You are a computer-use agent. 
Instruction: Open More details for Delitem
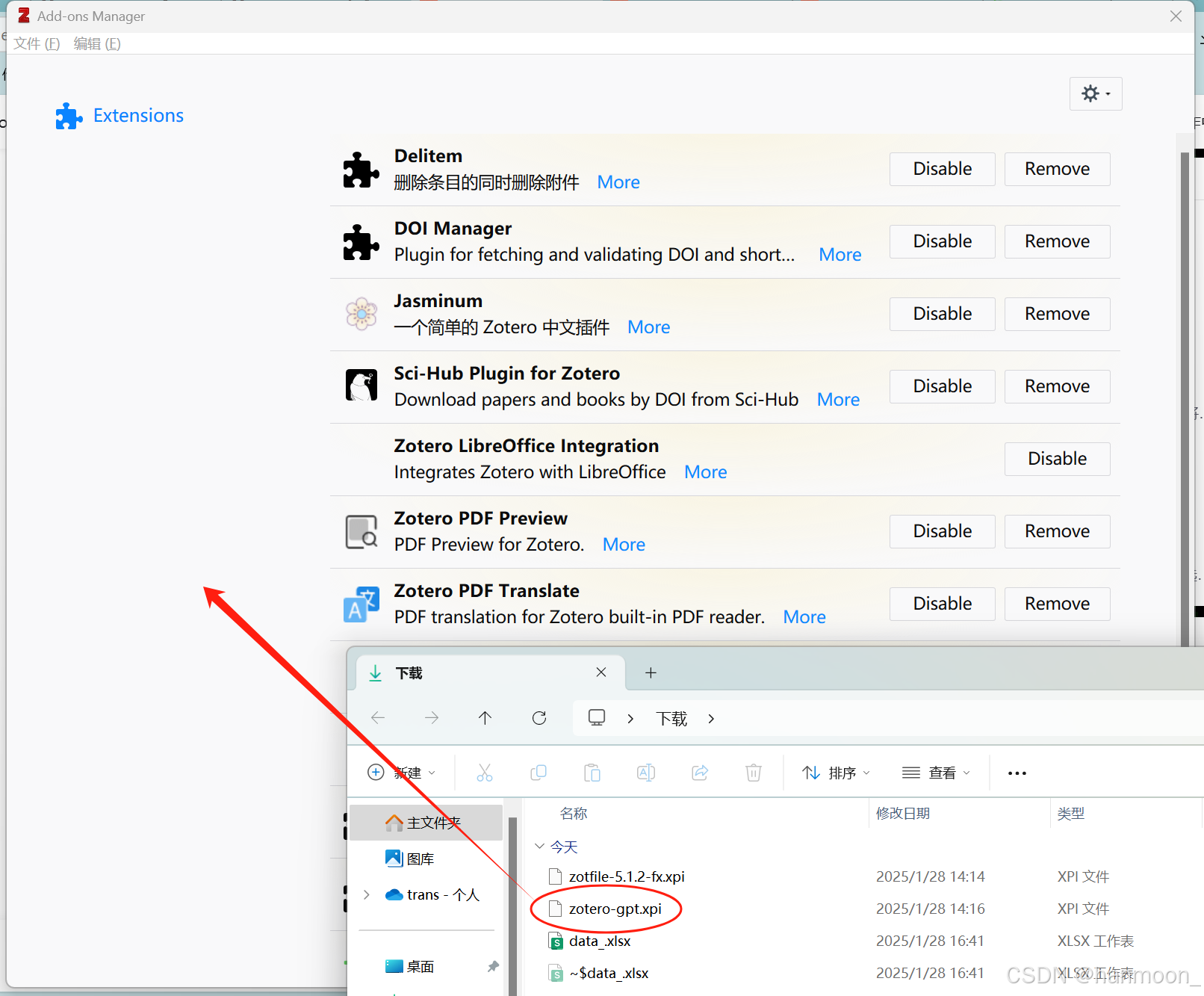618,182
